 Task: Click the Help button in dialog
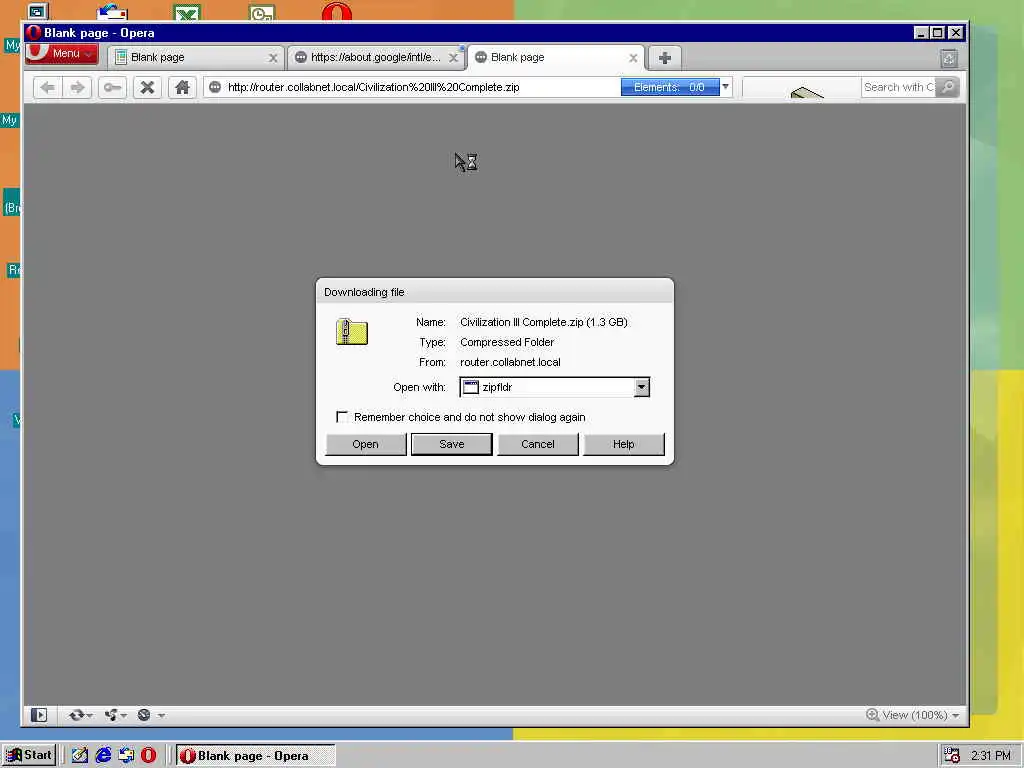pyautogui.click(x=624, y=444)
